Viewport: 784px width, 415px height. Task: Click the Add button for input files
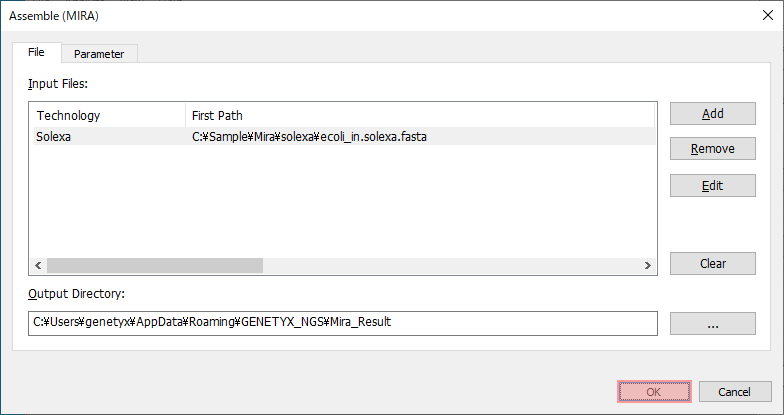pos(712,114)
